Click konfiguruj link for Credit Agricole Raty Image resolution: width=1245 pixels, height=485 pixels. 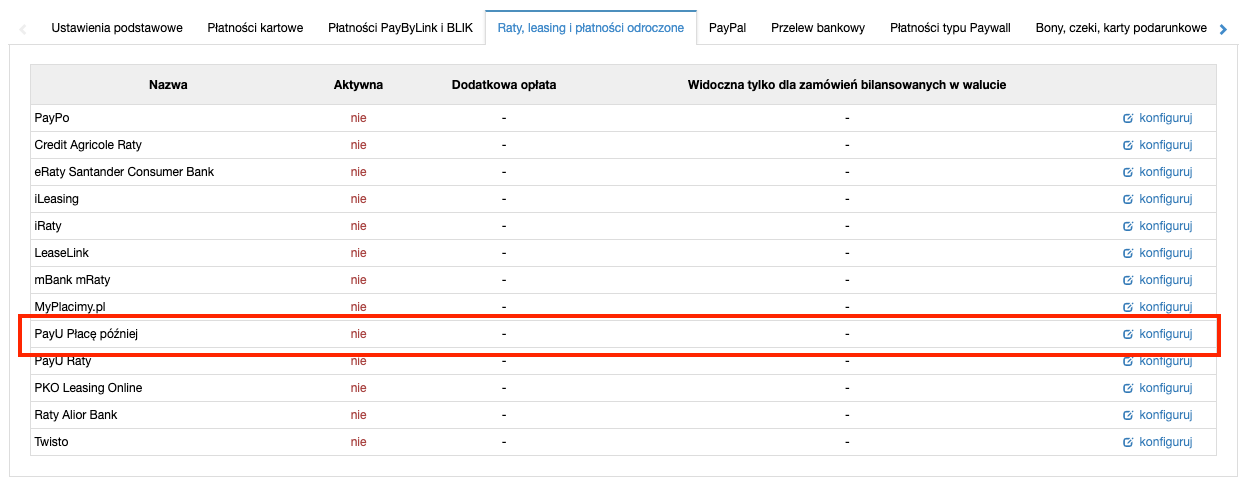(x=1166, y=145)
